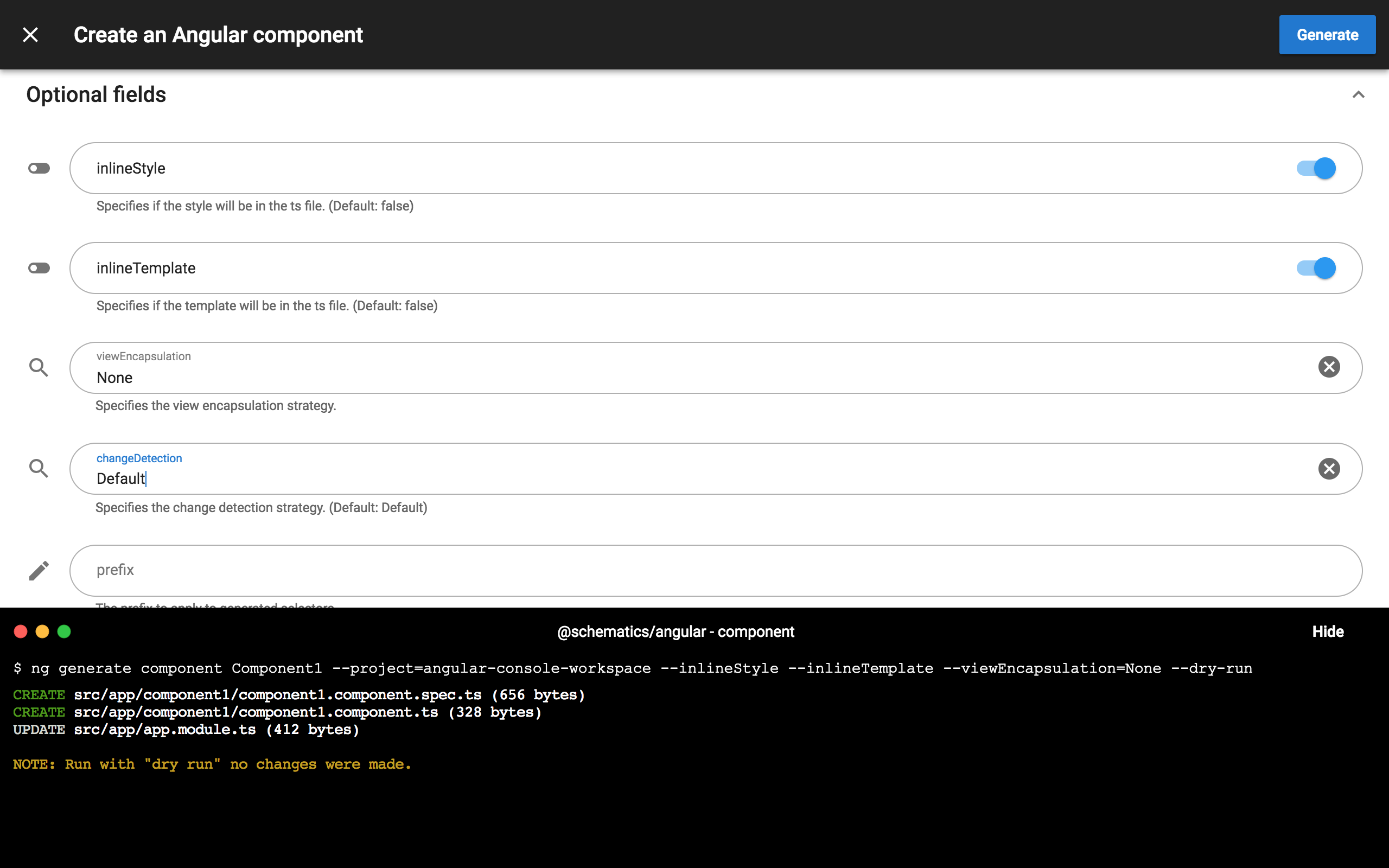Screen dimensions: 1389x868
Task: Disable the inlineTemplate switch
Action: click(x=1316, y=268)
